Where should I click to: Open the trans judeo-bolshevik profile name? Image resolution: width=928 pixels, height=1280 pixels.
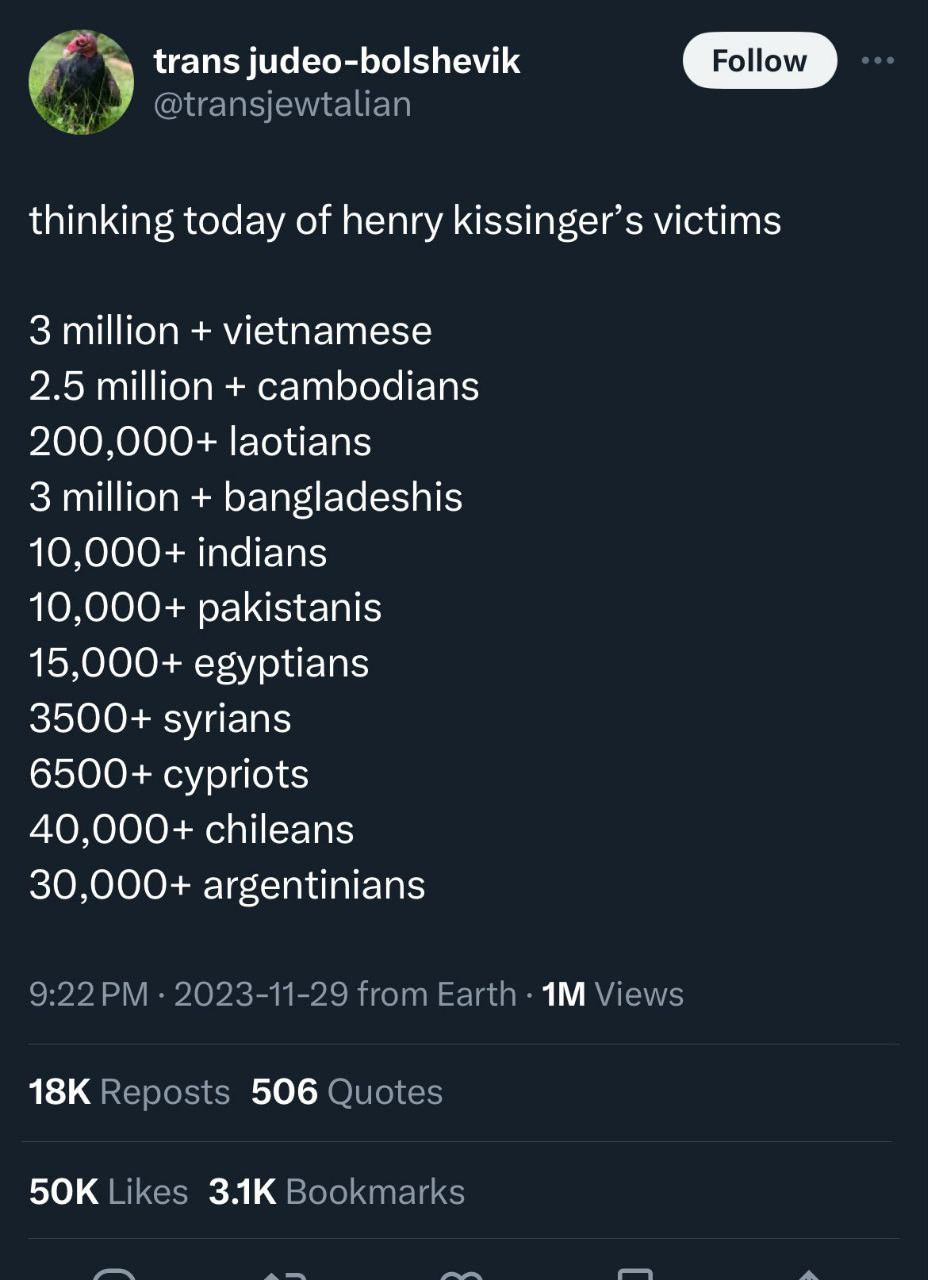[x=337, y=61]
